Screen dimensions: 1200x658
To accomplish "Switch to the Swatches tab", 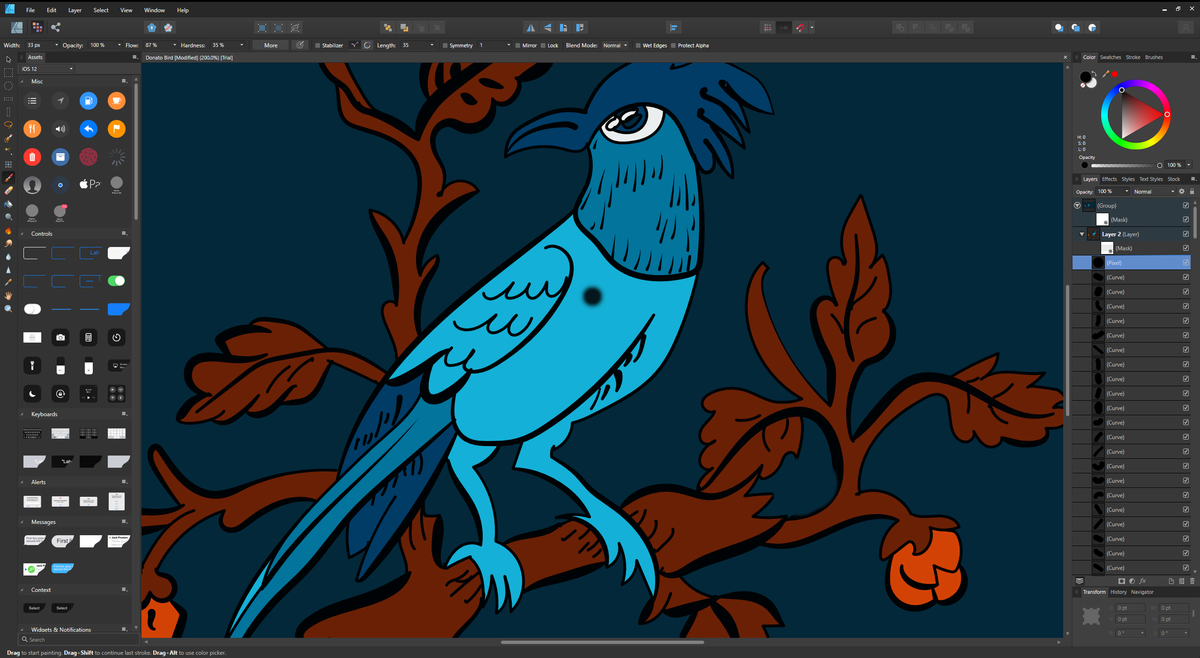I will 1110,57.
